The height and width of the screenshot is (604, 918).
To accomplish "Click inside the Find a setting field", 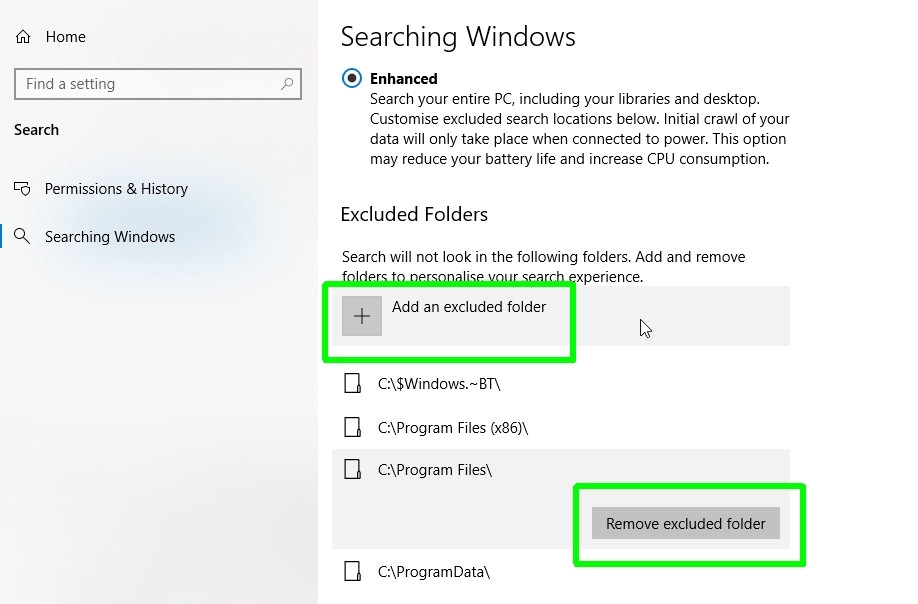I will (x=140, y=84).
